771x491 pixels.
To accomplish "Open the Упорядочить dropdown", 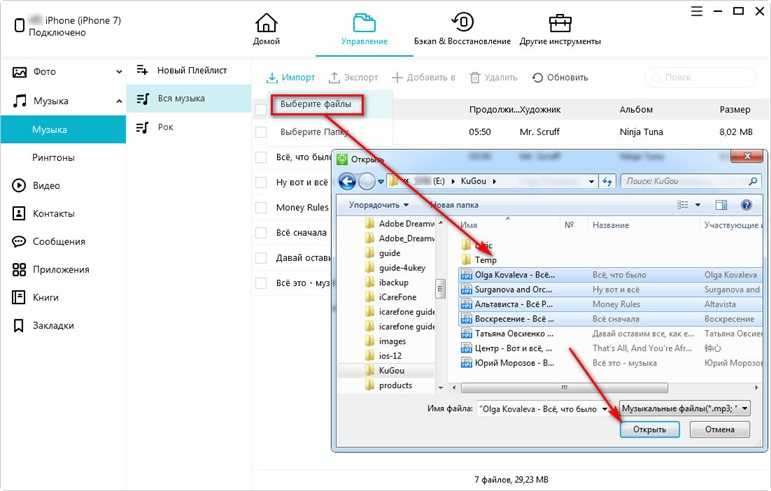I will [379, 205].
